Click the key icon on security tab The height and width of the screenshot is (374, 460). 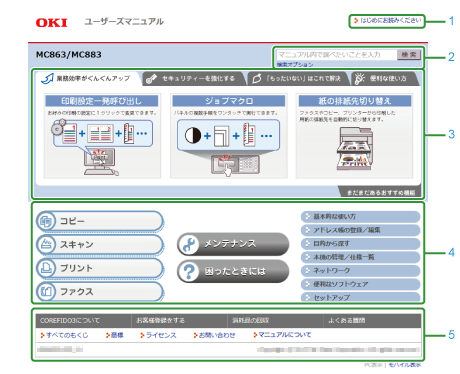click(x=152, y=79)
